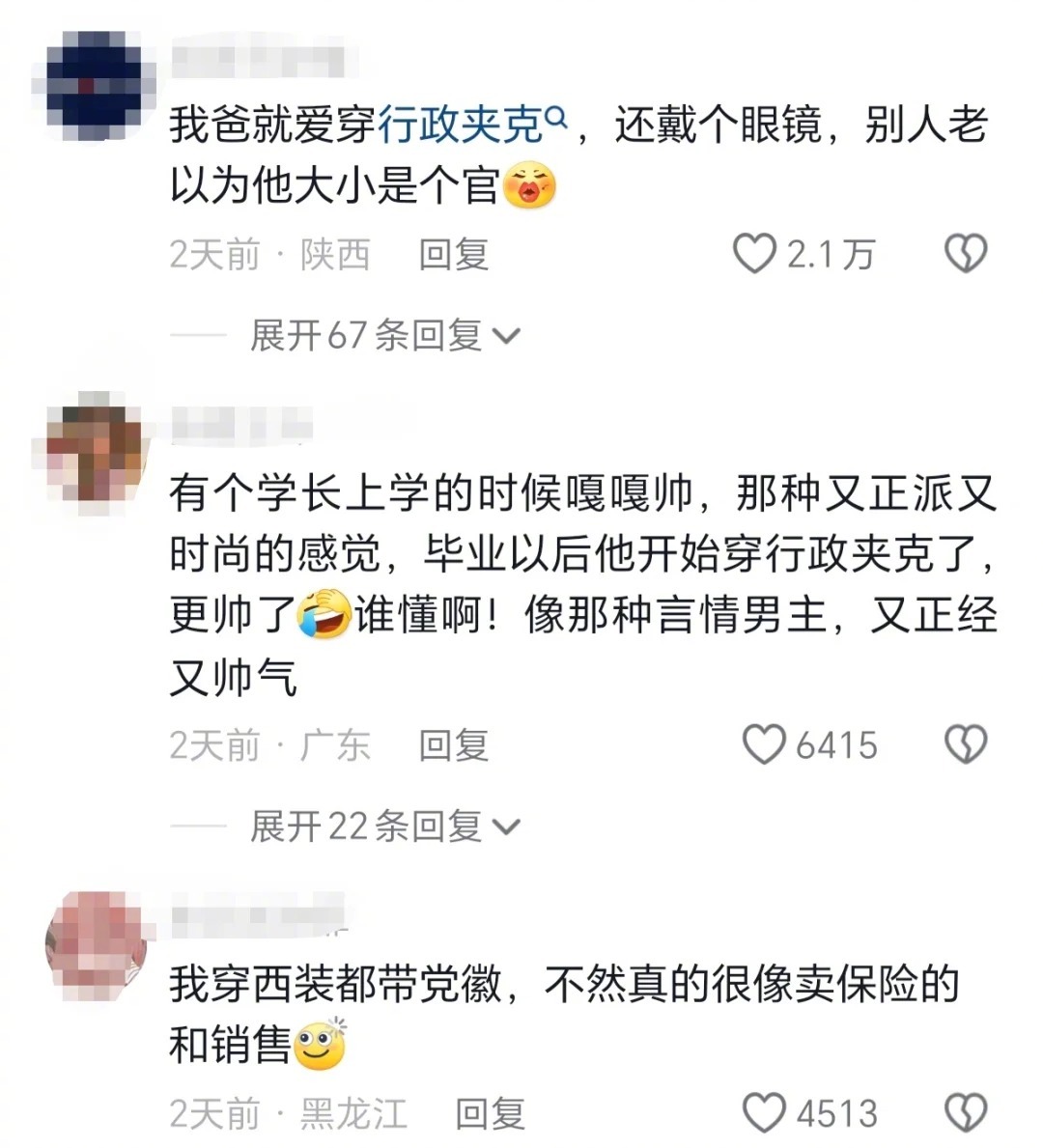1043x1148 pixels.
Task: Reply to the Shaanxi comment
Action: (x=453, y=255)
